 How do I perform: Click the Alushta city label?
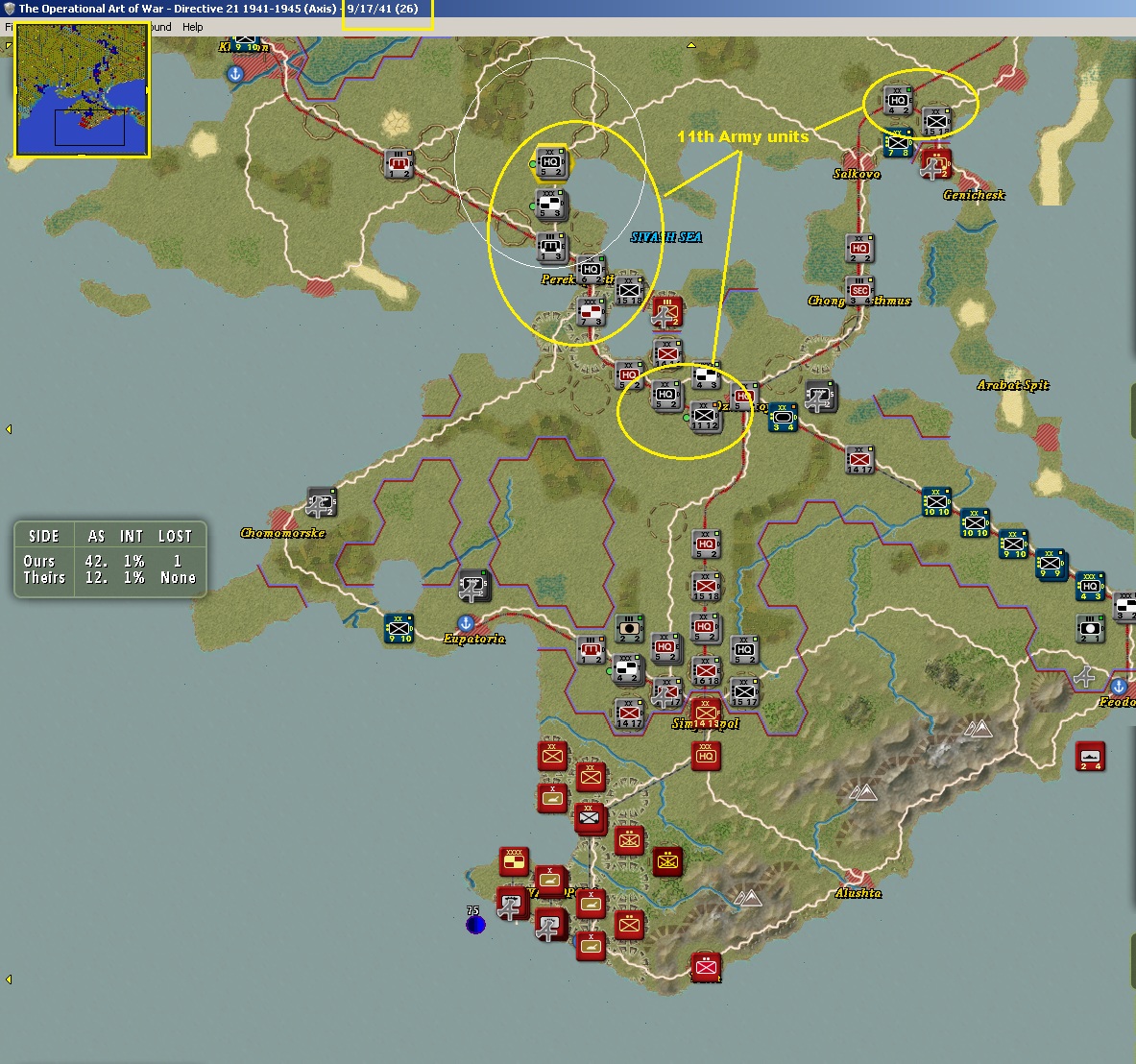coord(858,893)
